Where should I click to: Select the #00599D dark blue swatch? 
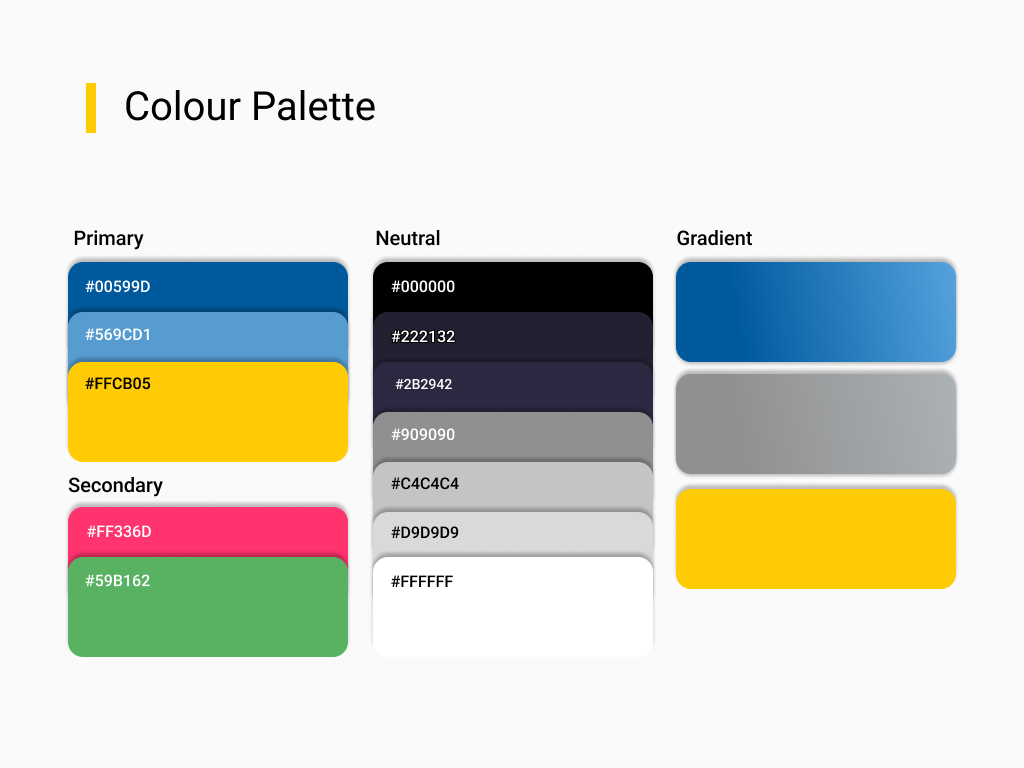208,287
